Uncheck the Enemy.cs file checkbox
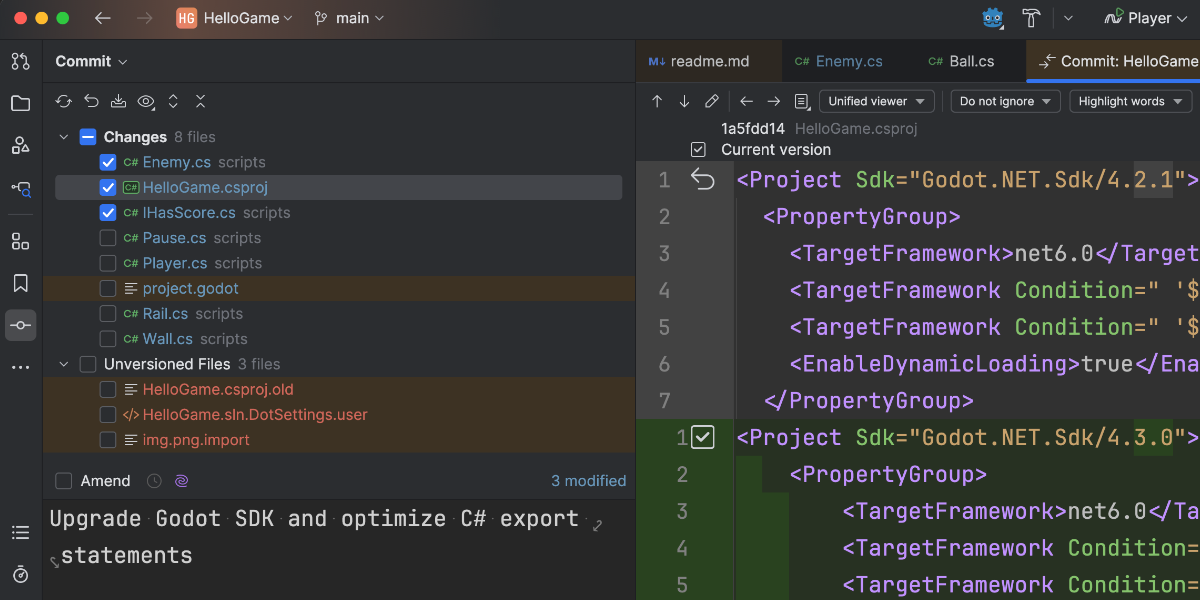 tap(108, 162)
